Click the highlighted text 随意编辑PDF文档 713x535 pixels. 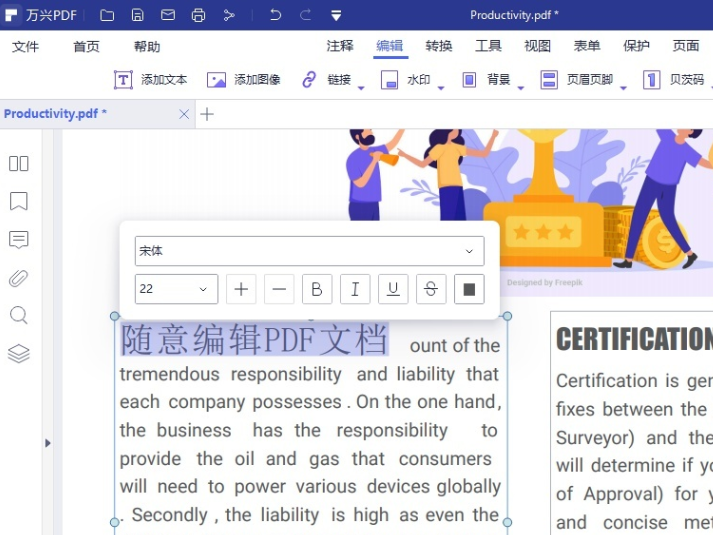254,339
